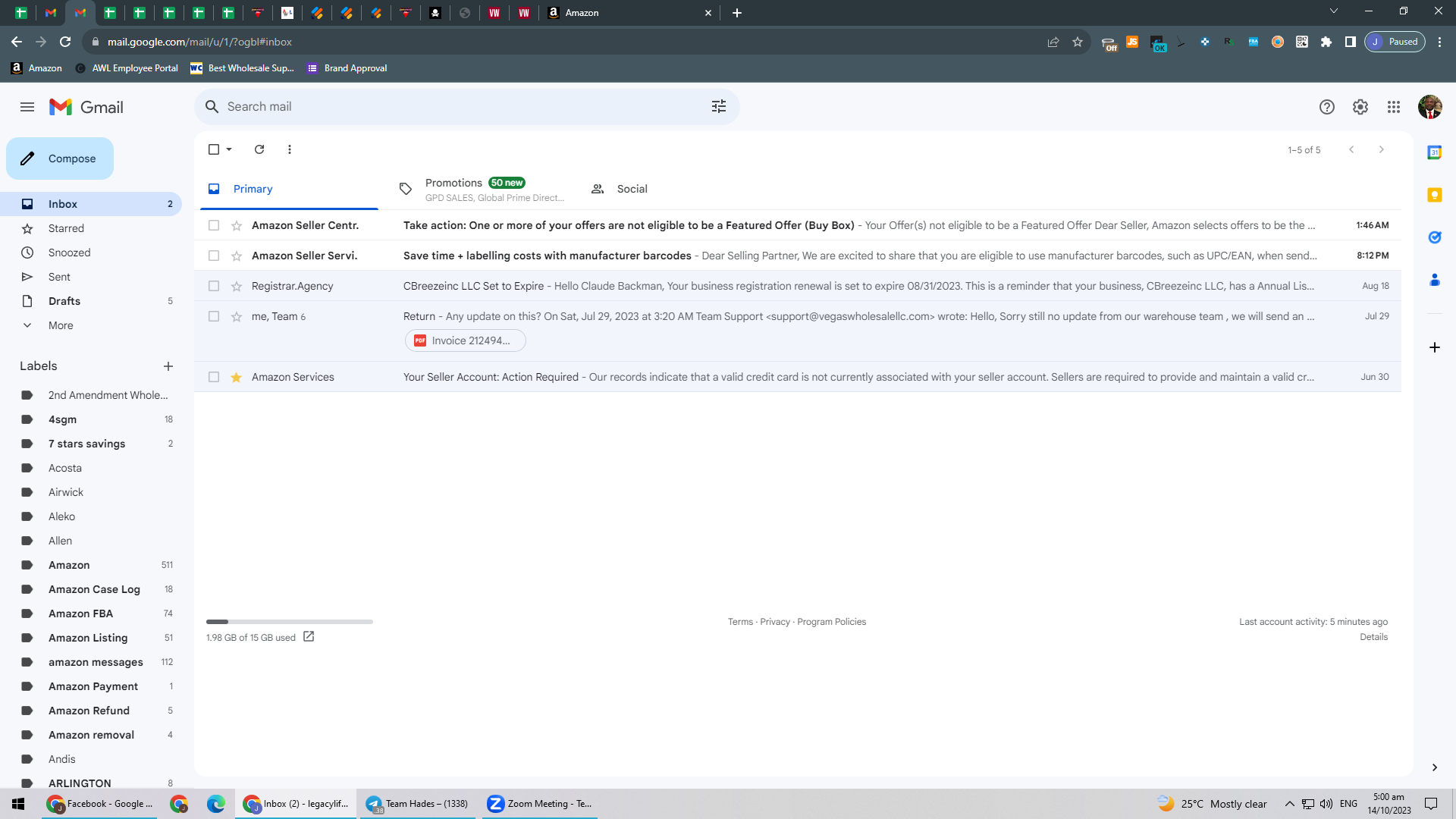Open Gmail support help icon

click(x=1326, y=107)
